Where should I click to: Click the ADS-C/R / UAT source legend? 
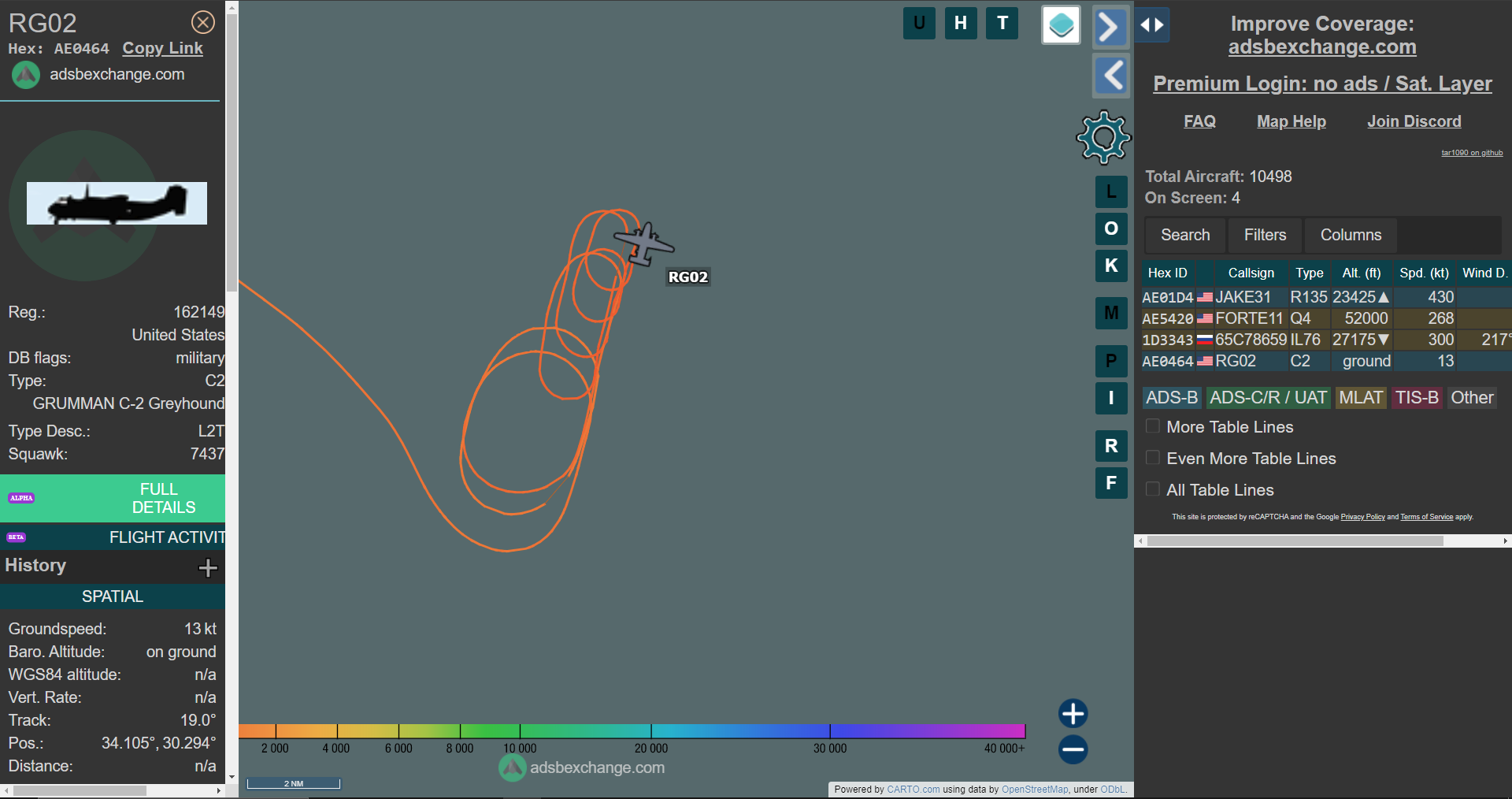(x=1268, y=398)
